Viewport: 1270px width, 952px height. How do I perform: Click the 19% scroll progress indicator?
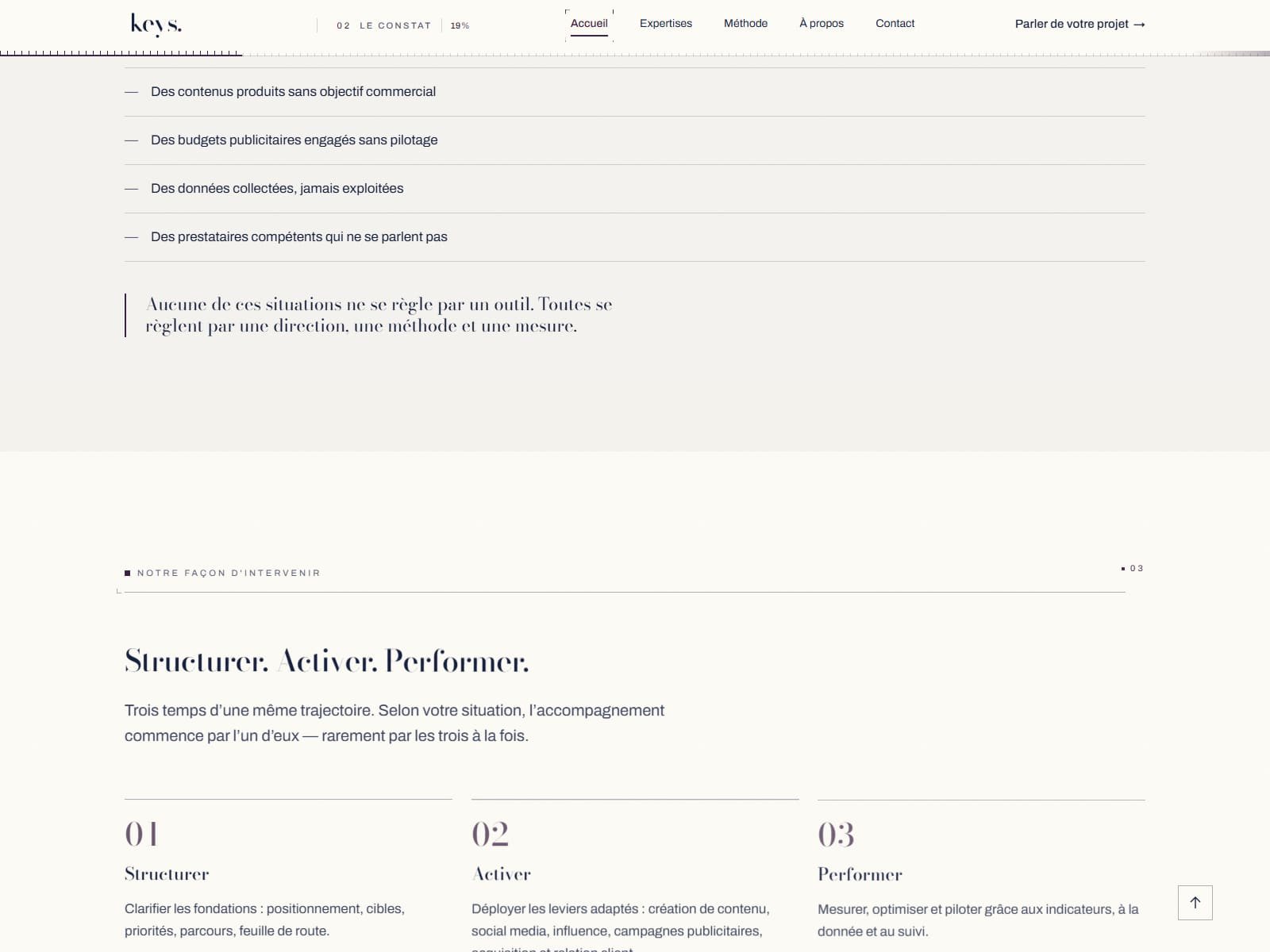point(460,25)
